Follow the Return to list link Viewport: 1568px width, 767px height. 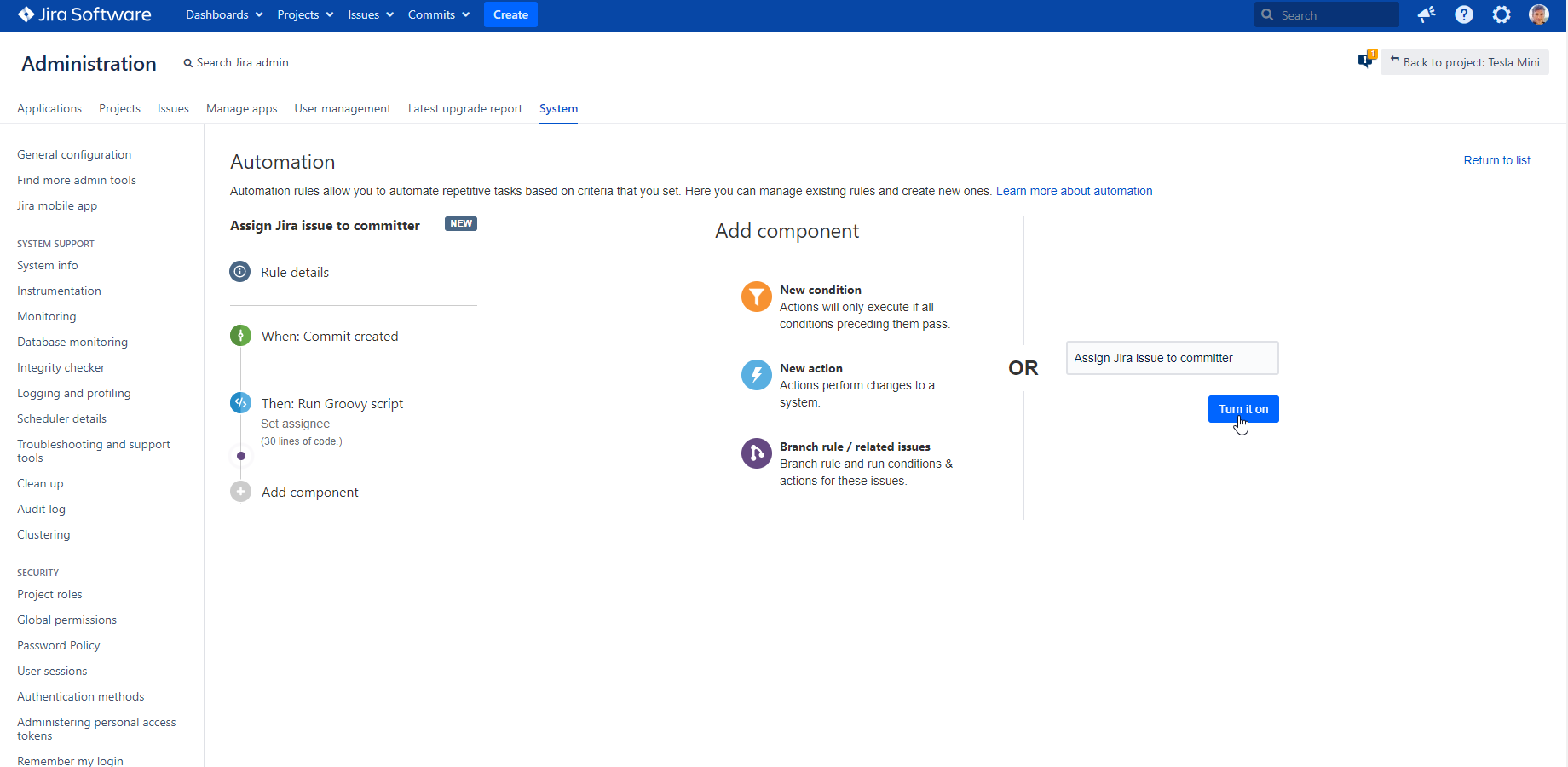(1496, 160)
